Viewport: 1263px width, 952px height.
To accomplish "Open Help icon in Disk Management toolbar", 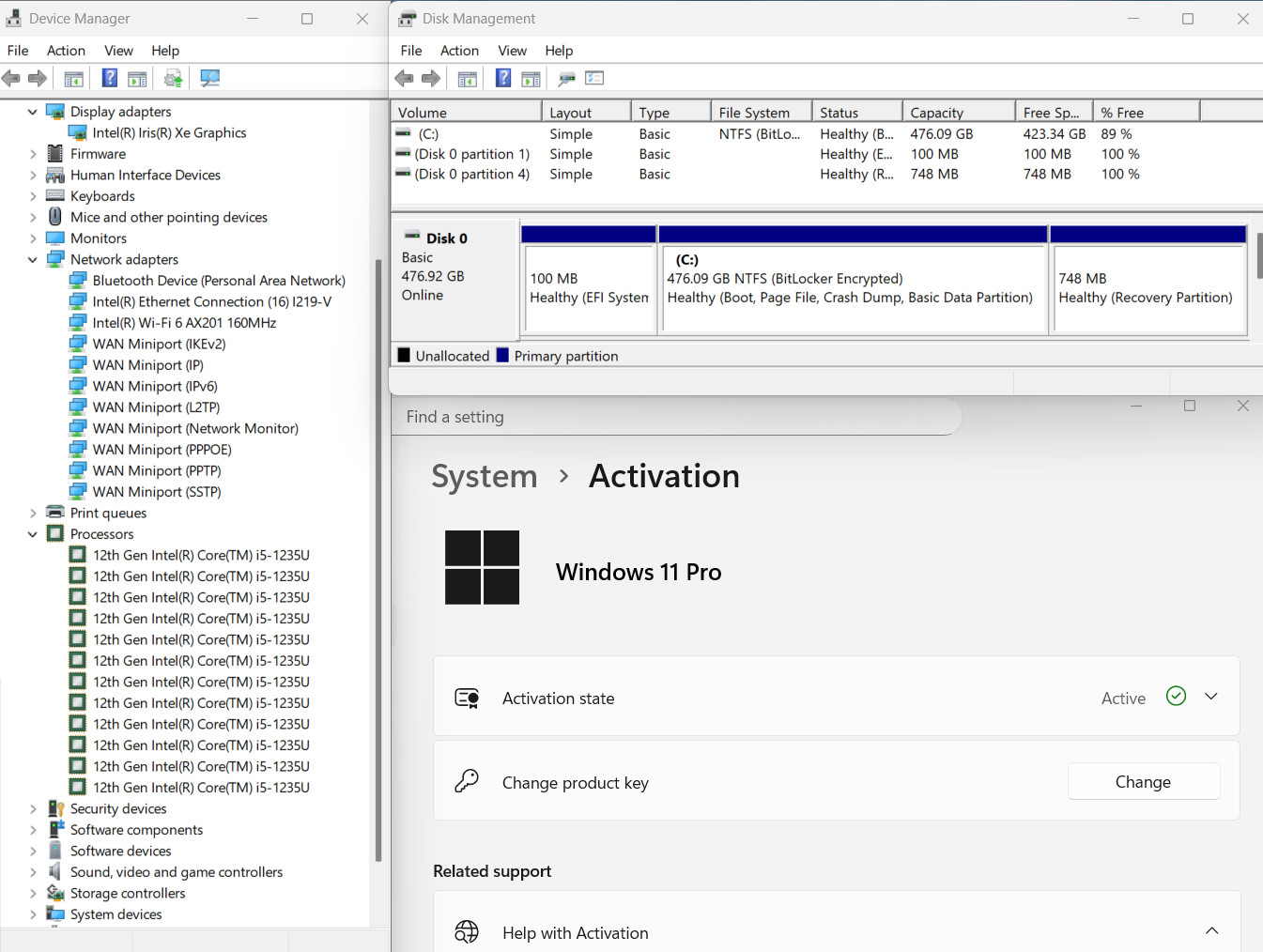I will [503, 78].
